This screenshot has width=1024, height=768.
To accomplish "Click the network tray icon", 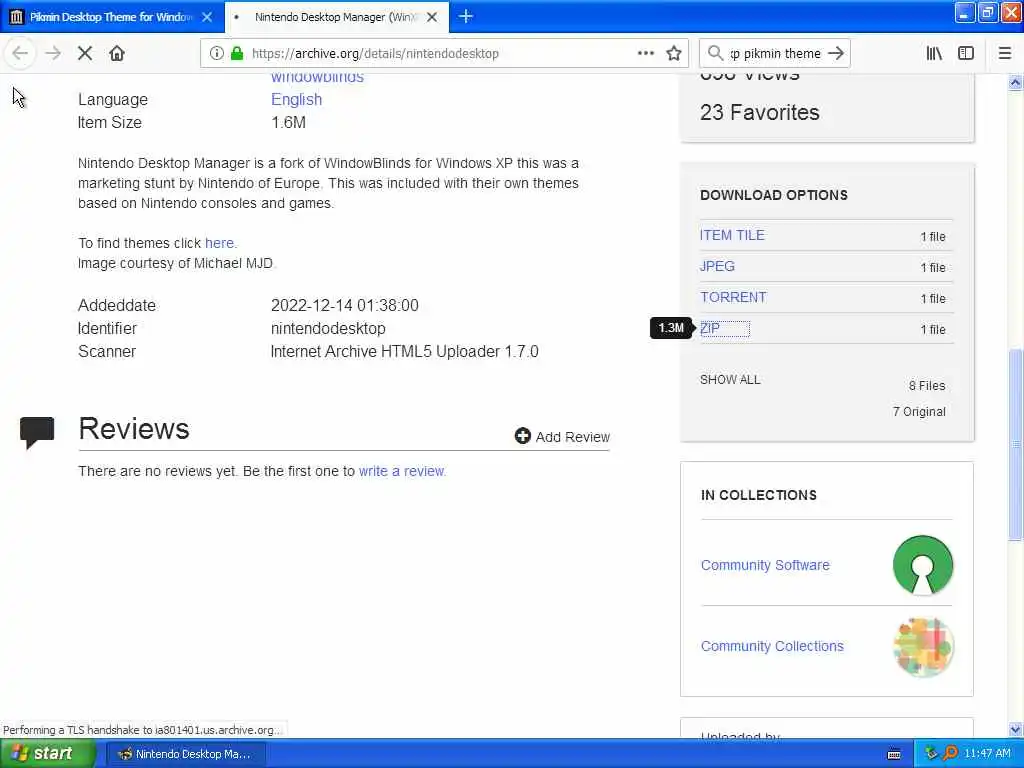I will tap(931, 754).
